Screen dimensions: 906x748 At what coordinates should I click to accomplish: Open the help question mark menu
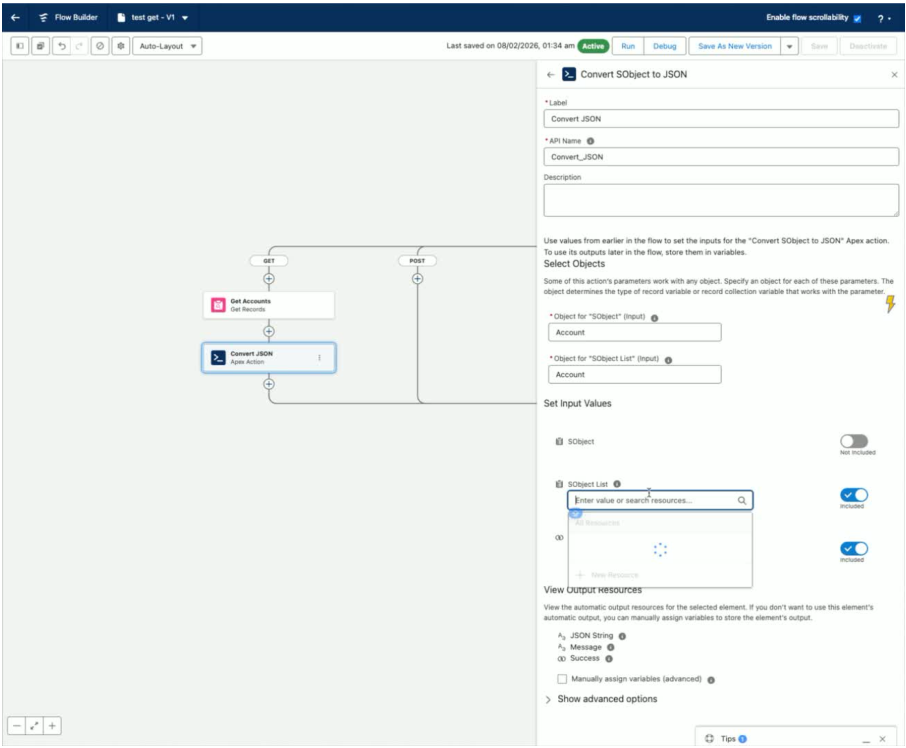click(x=883, y=18)
